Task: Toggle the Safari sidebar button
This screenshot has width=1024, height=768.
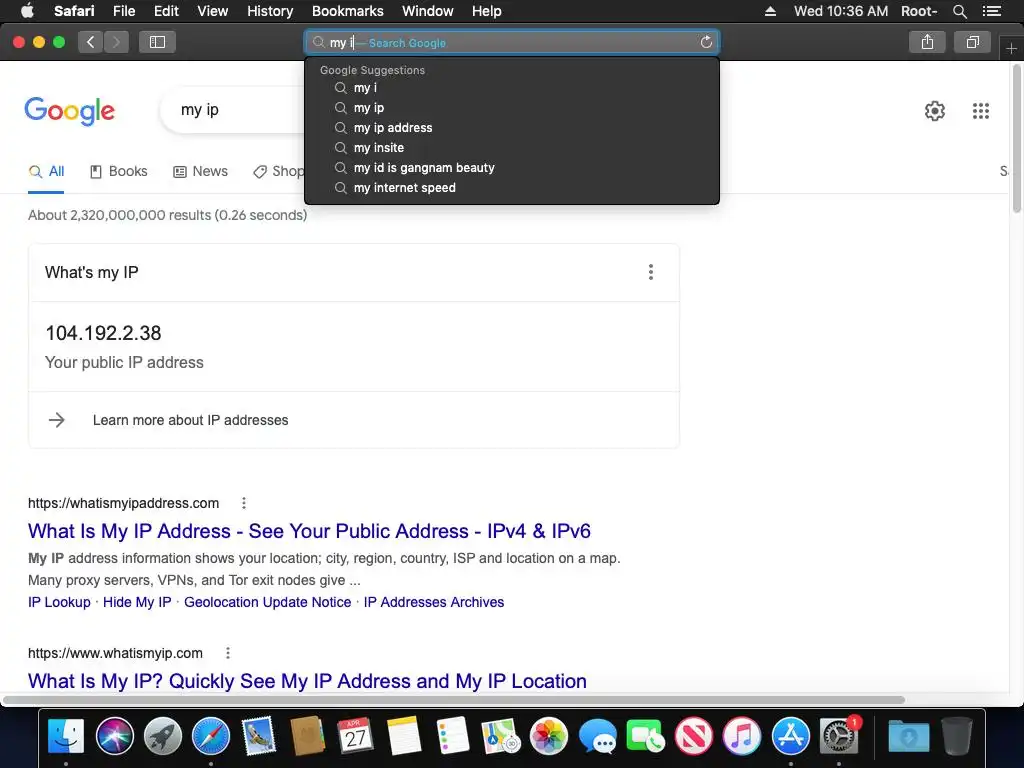Action: point(157,42)
